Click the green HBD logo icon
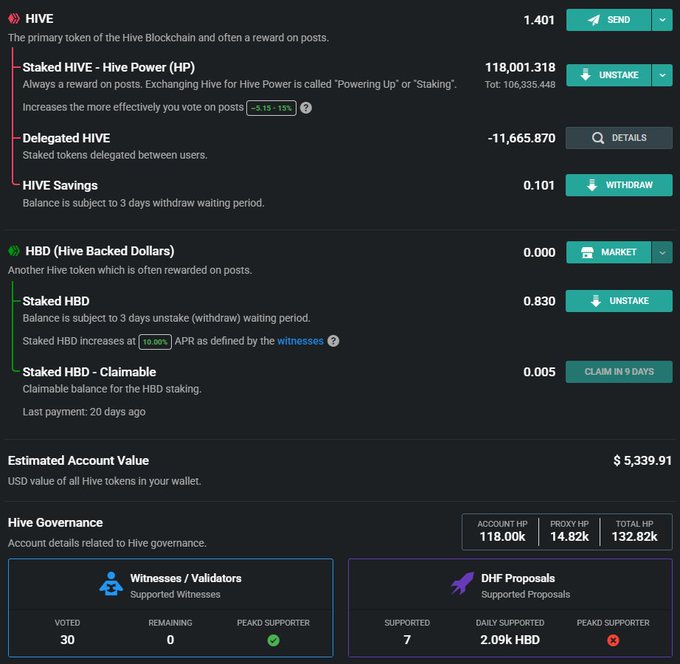 tap(14, 251)
